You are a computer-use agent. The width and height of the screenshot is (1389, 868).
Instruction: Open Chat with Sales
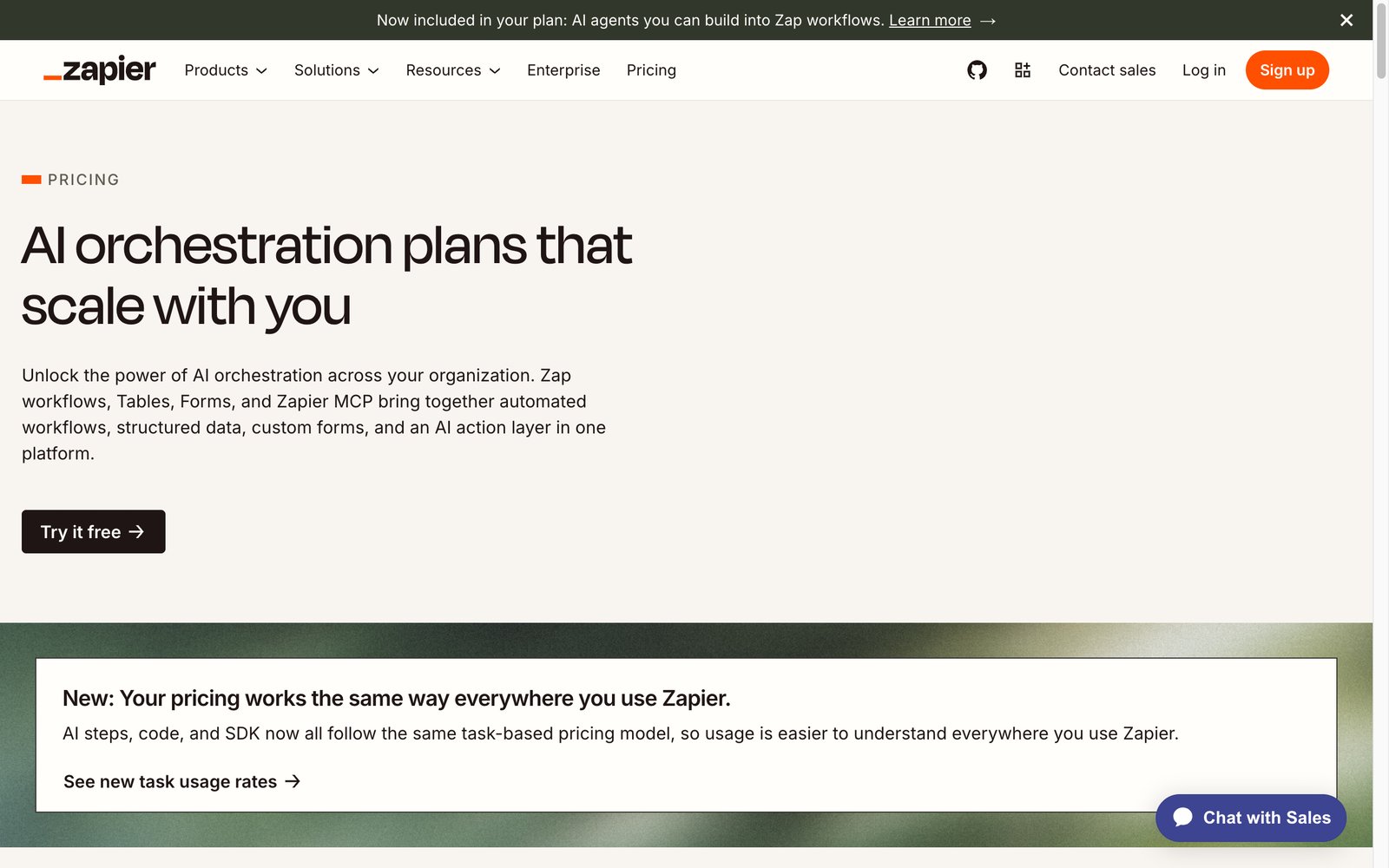(1251, 818)
